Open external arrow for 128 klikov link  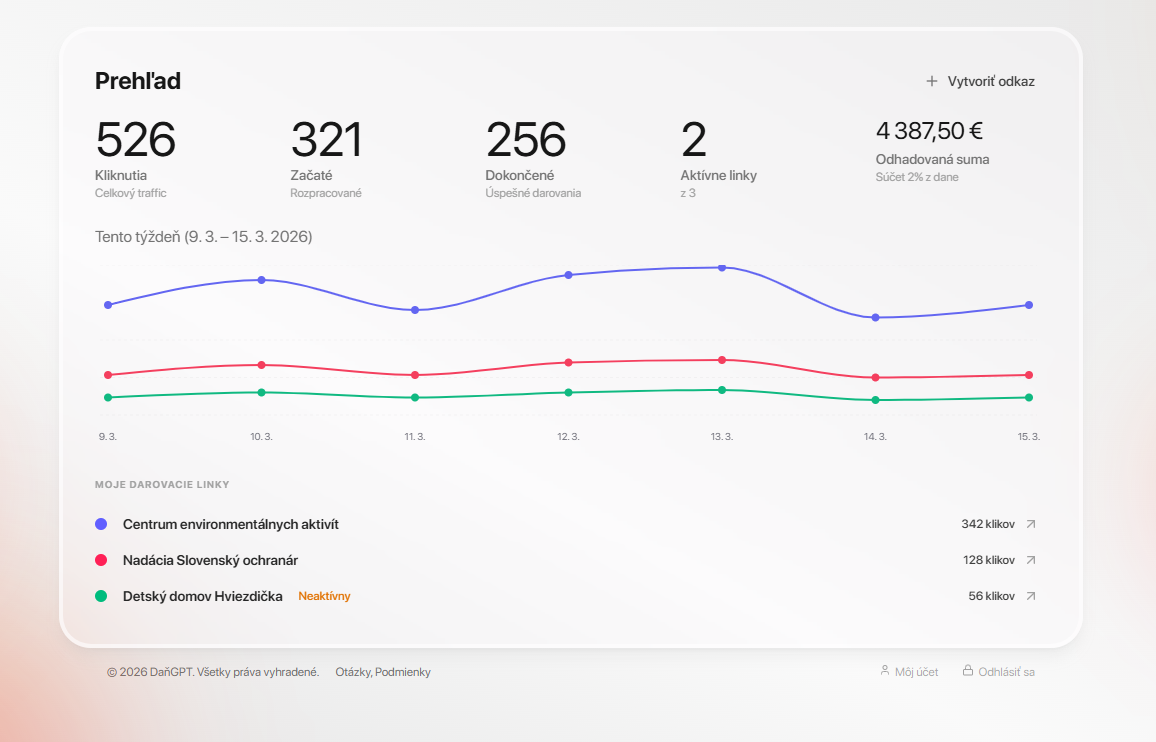click(1031, 560)
